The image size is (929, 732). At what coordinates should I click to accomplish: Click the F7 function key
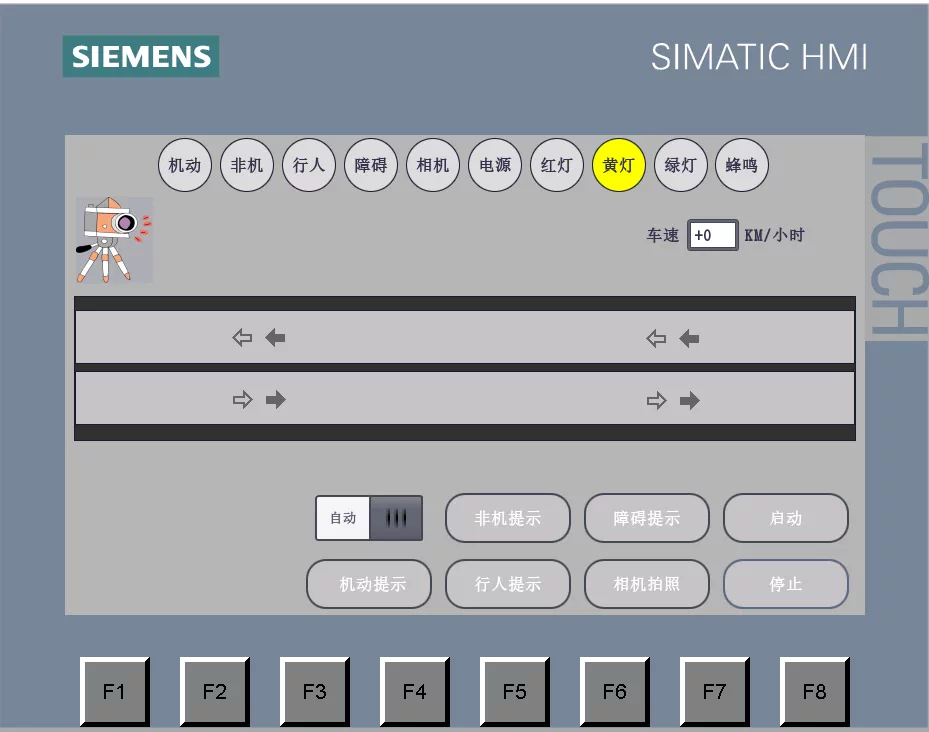715,691
